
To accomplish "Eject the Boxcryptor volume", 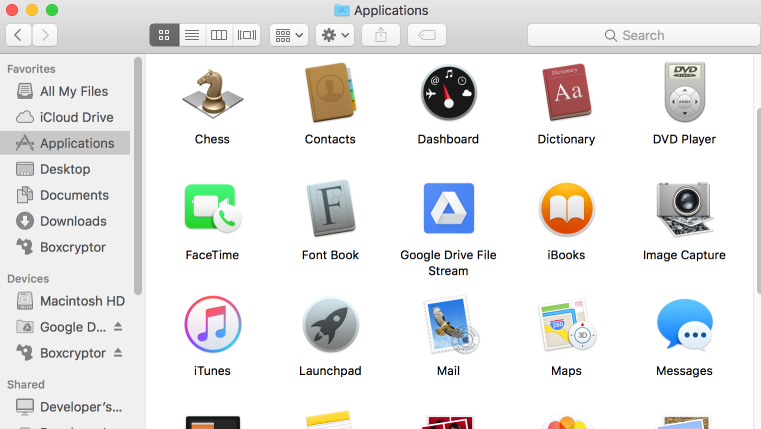I will [118, 352].
